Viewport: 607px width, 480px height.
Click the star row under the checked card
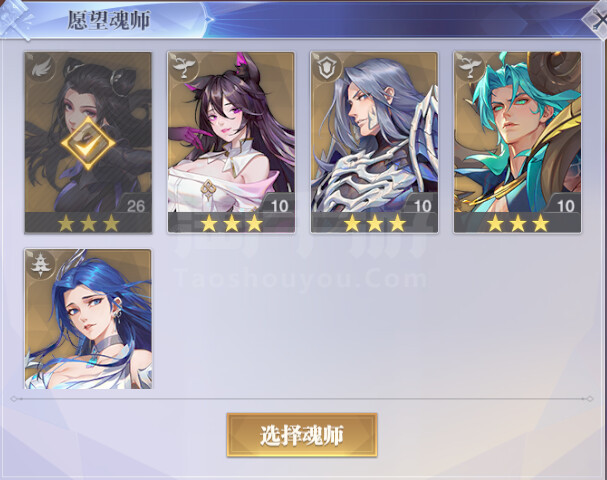click(88, 223)
